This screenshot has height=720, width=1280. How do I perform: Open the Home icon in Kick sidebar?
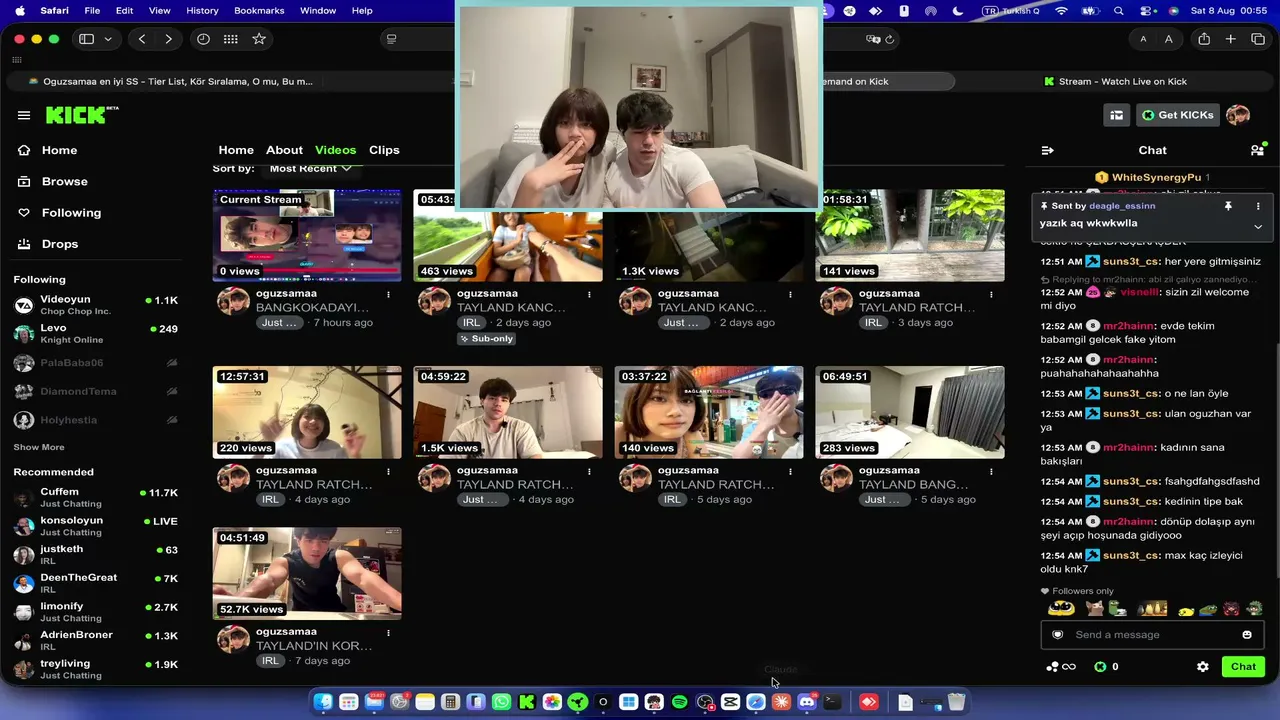click(x=24, y=150)
